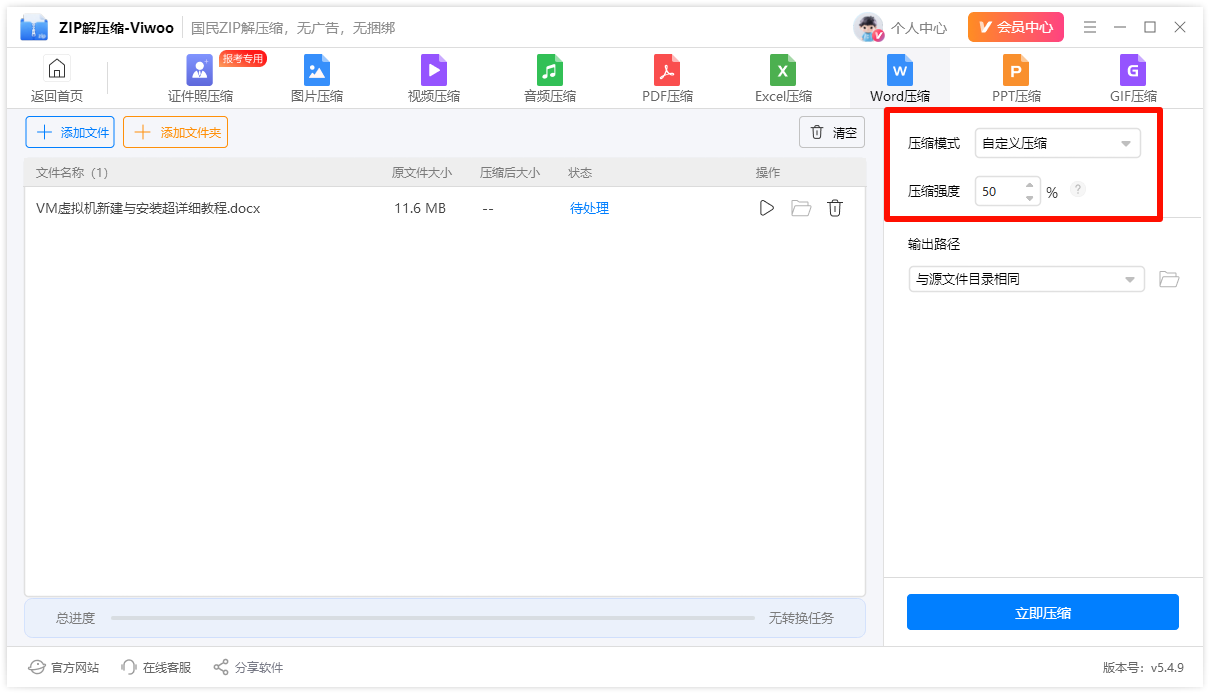Click the 无转换任务 progress status text
The height and width of the screenshot is (694, 1210).
pos(801,618)
